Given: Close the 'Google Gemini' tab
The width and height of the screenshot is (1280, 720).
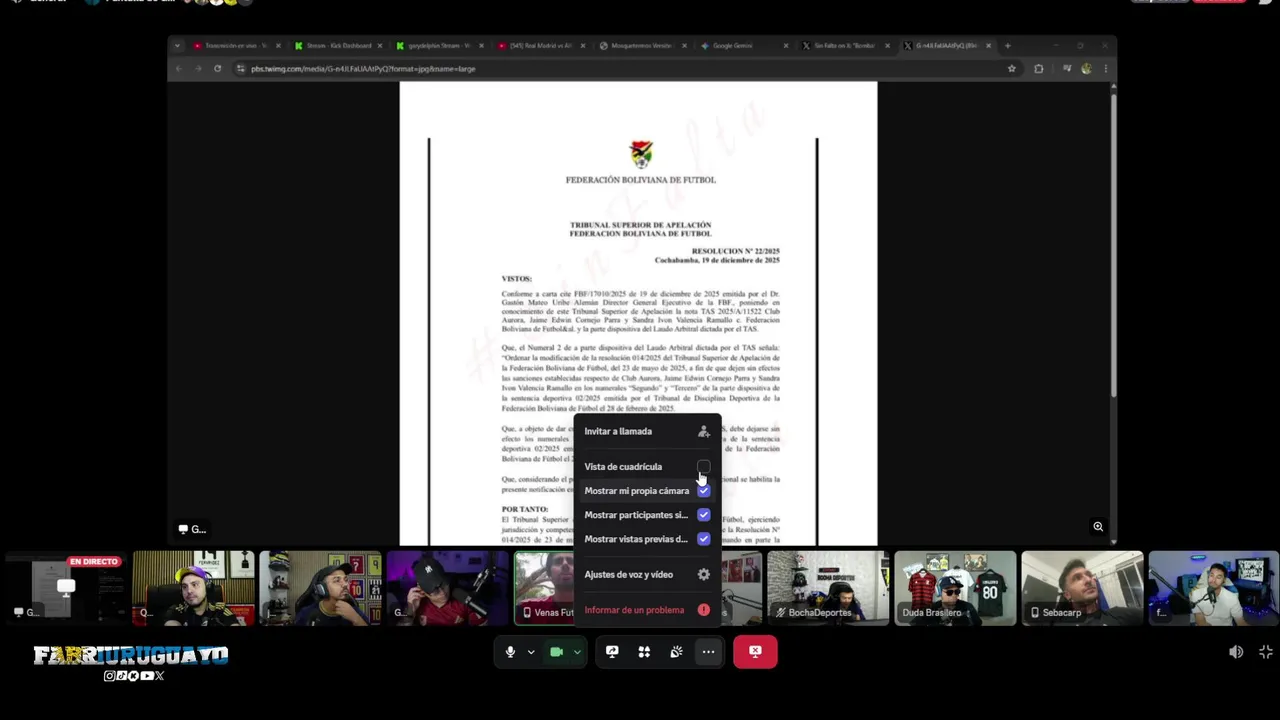Looking at the screenshot, I should [x=786, y=46].
